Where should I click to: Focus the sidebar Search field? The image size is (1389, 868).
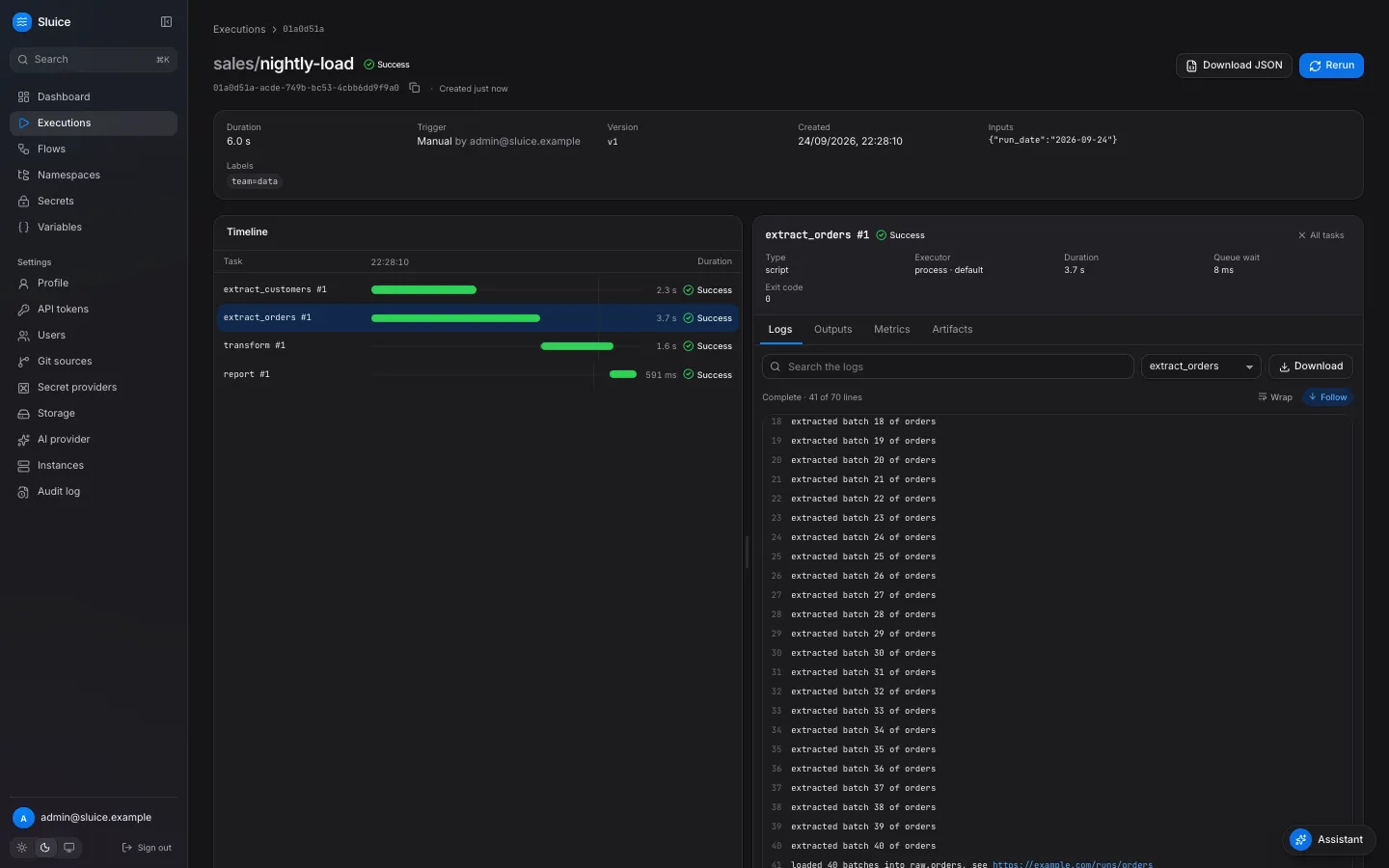click(94, 60)
